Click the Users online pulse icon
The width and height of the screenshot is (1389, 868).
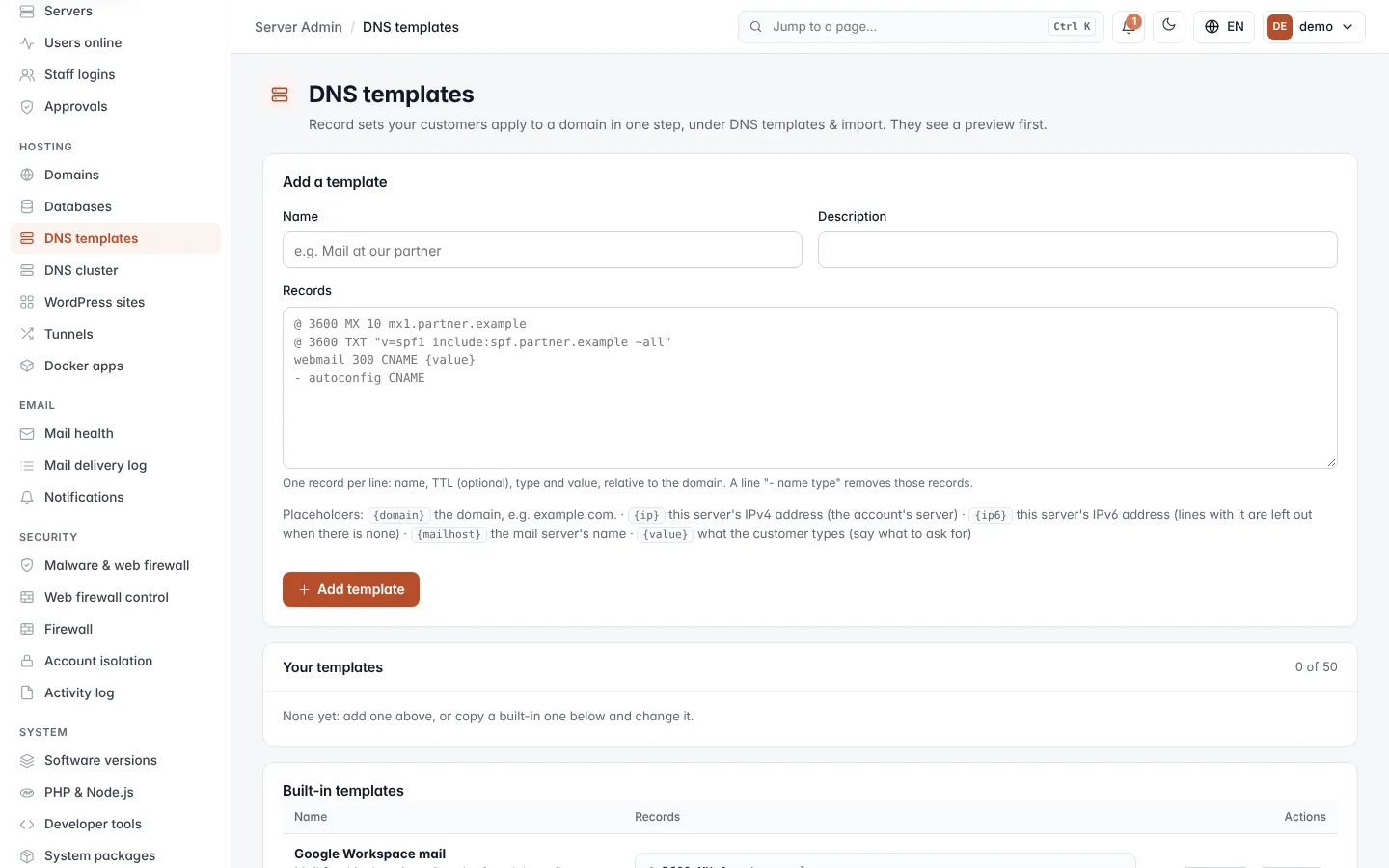coord(27,43)
